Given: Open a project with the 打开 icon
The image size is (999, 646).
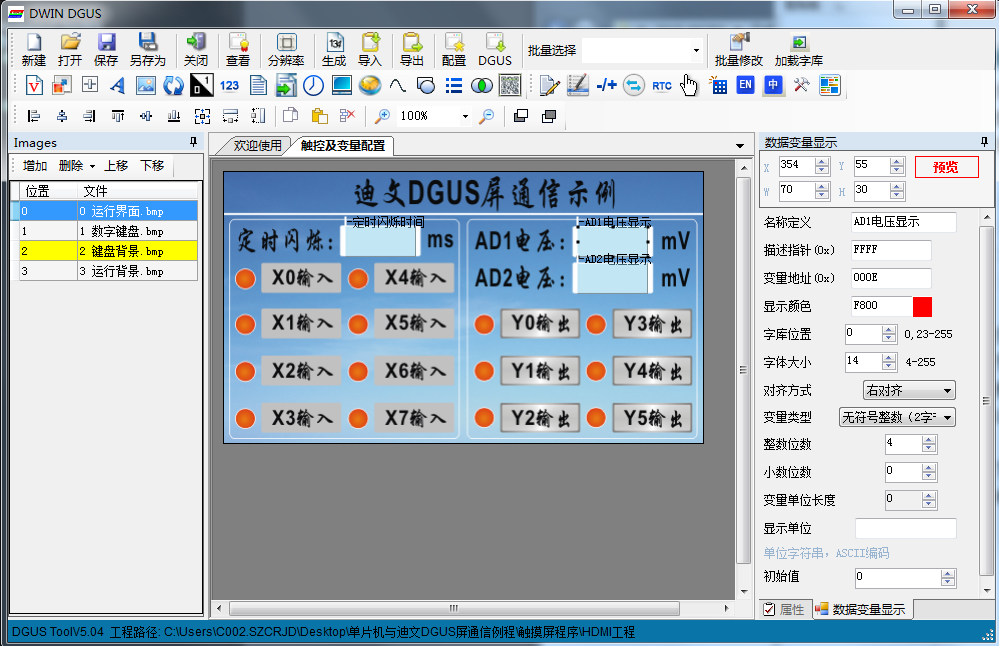Looking at the screenshot, I should click(70, 49).
